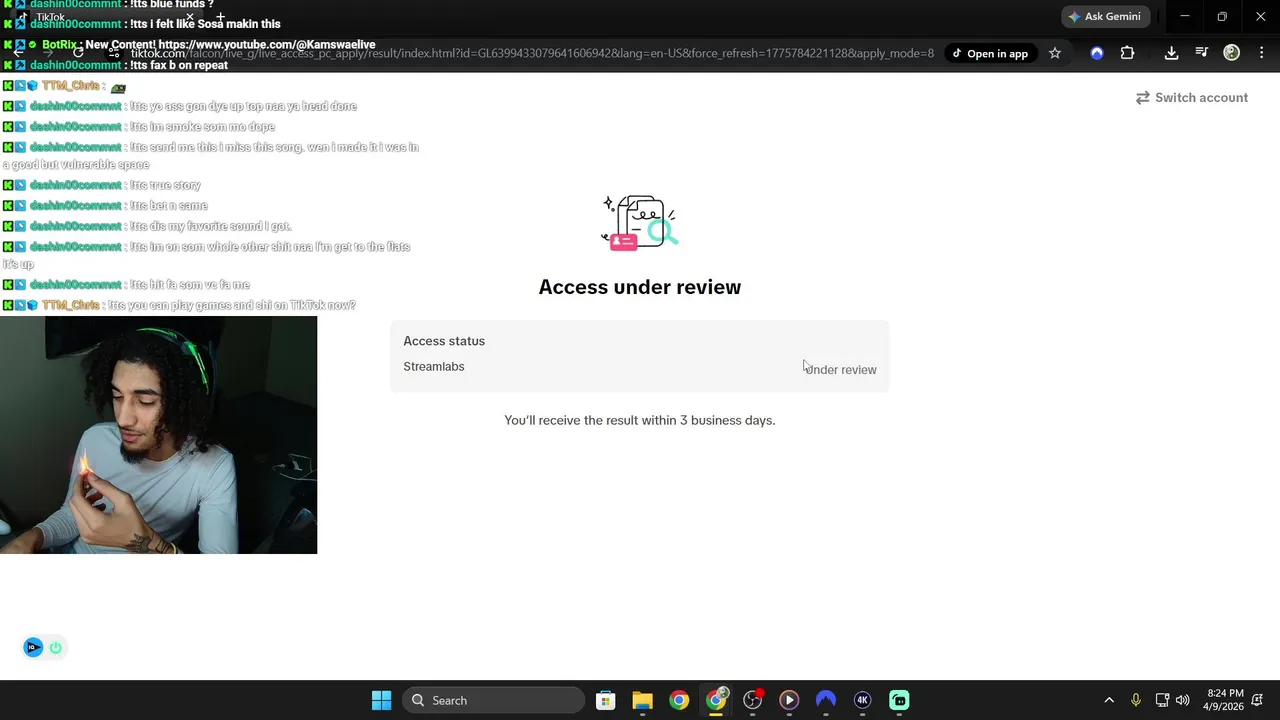Click Switch account link
This screenshot has width=1280, height=720.
click(x=1192, y=98)
